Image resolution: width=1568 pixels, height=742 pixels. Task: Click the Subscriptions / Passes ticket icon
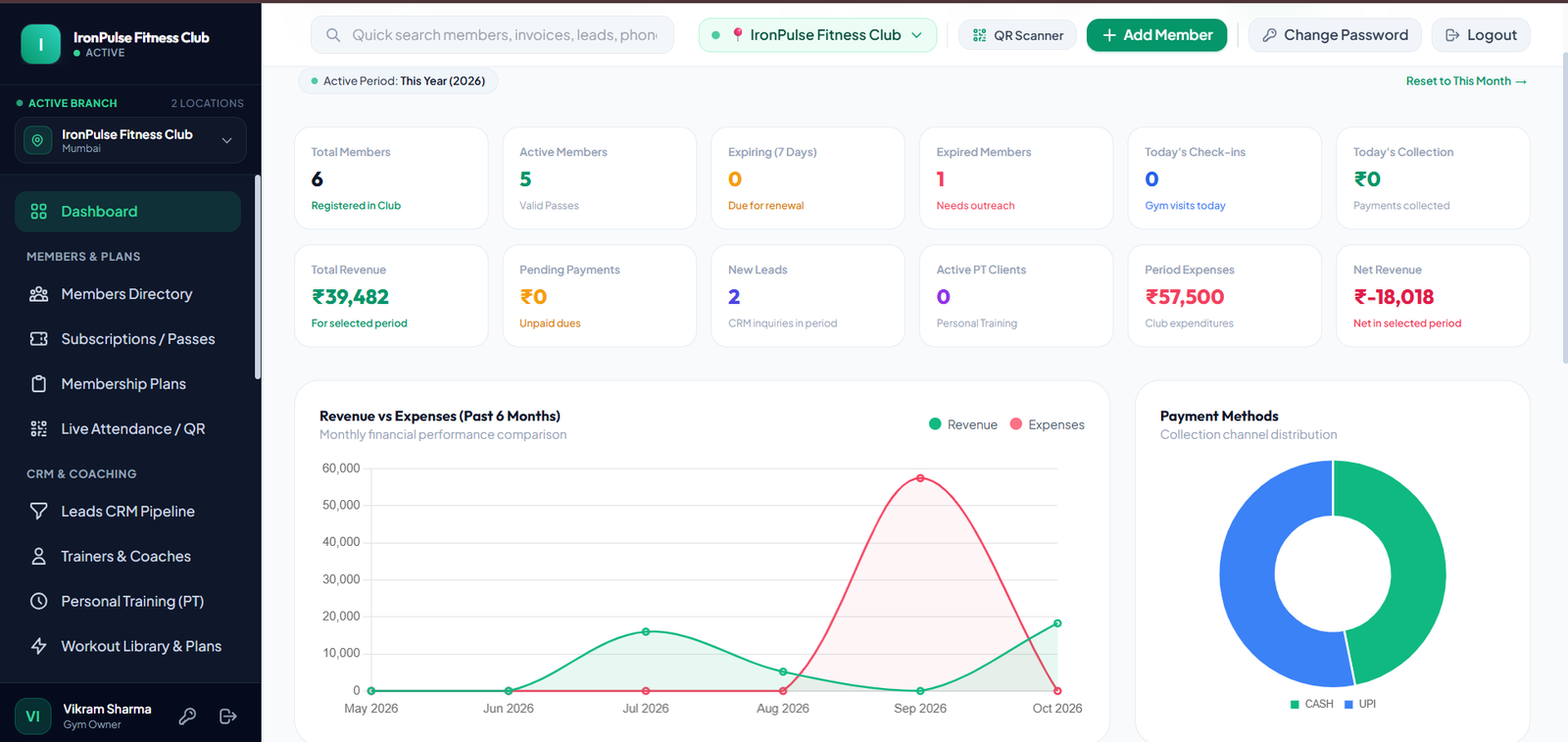(x=39, y=339)
